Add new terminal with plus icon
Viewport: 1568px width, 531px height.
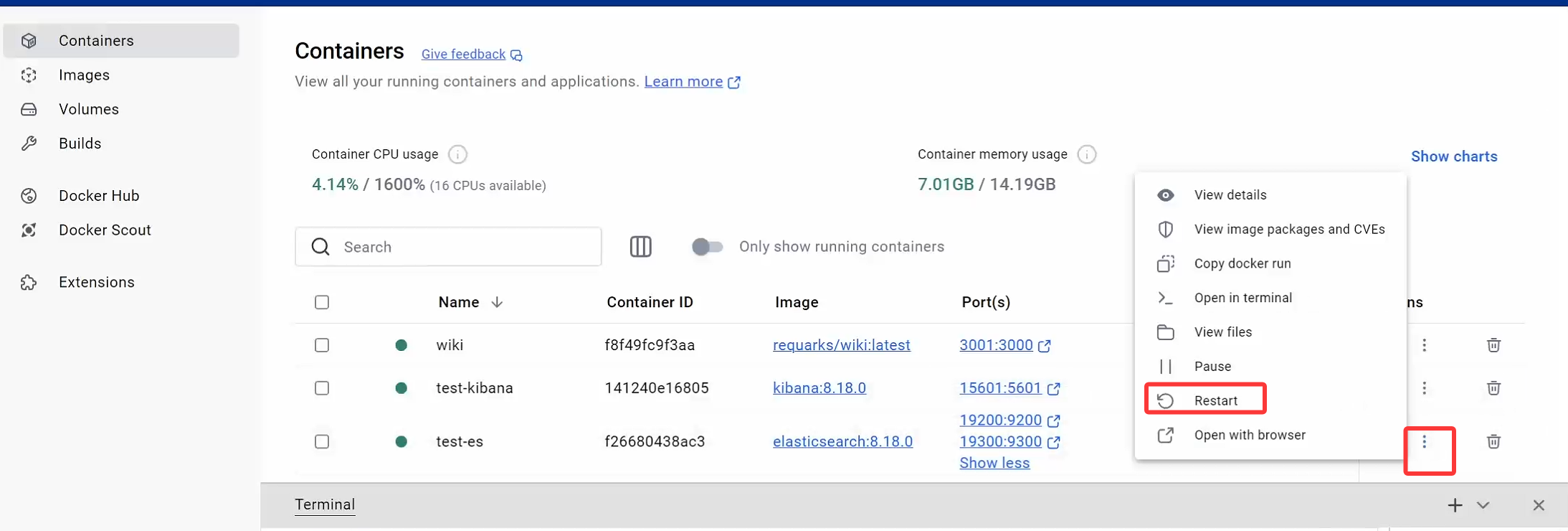1455,505
